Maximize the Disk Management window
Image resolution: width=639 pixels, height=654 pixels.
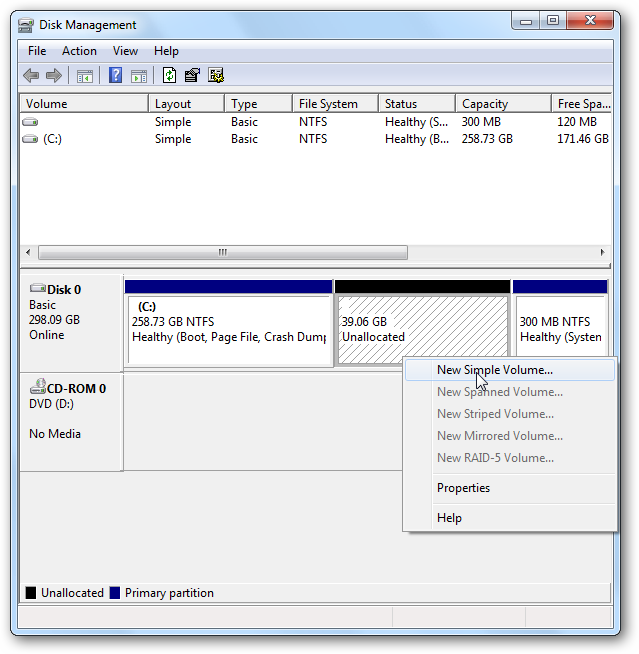(553, 20)
